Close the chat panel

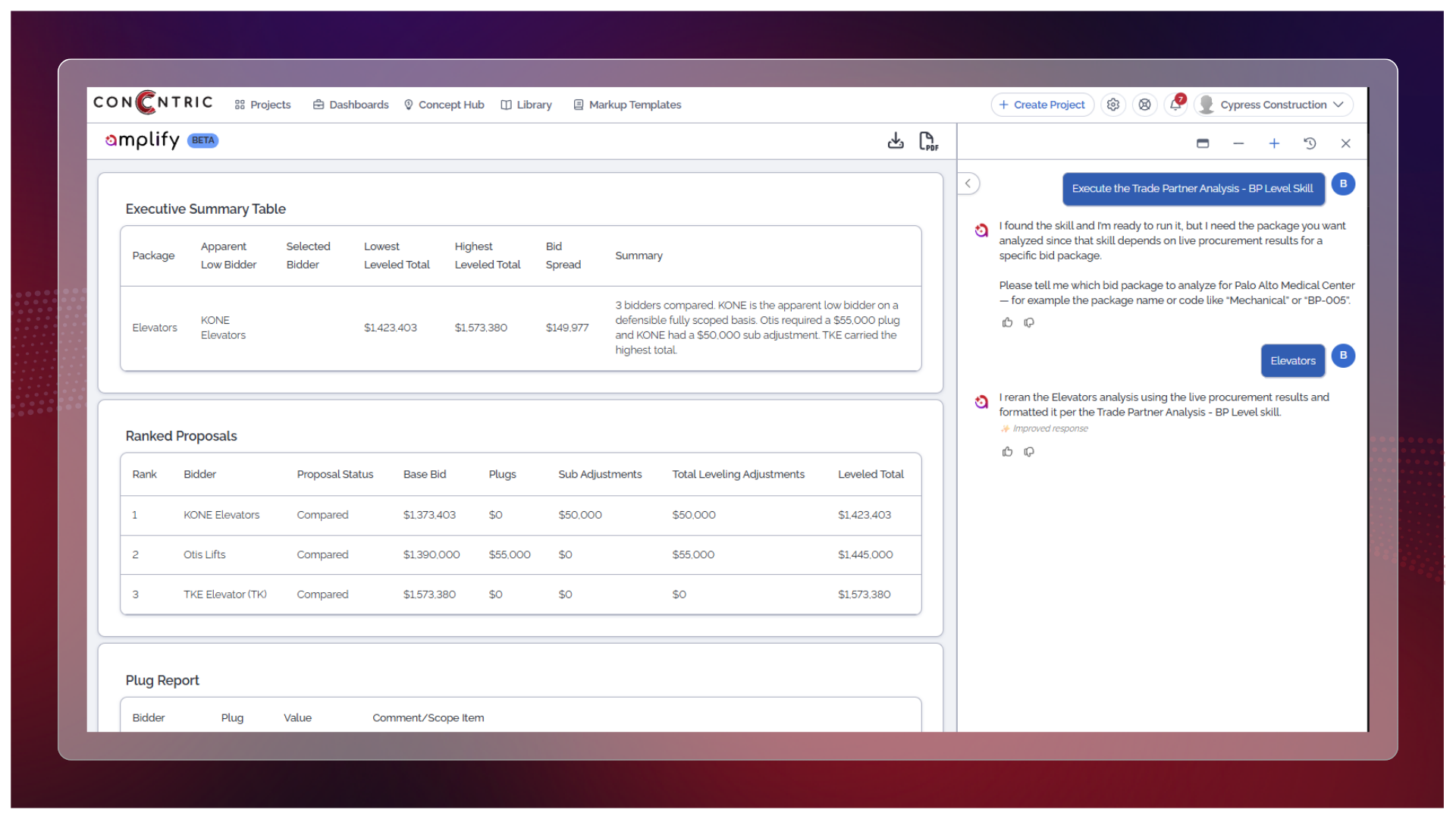point(1346,143)
